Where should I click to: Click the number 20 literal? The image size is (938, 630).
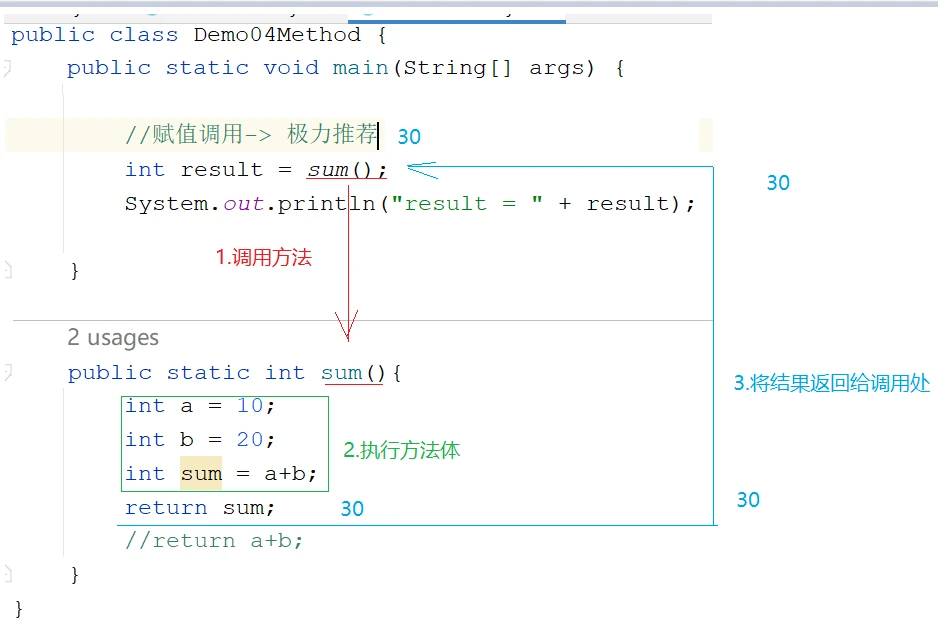click(250, 440)
